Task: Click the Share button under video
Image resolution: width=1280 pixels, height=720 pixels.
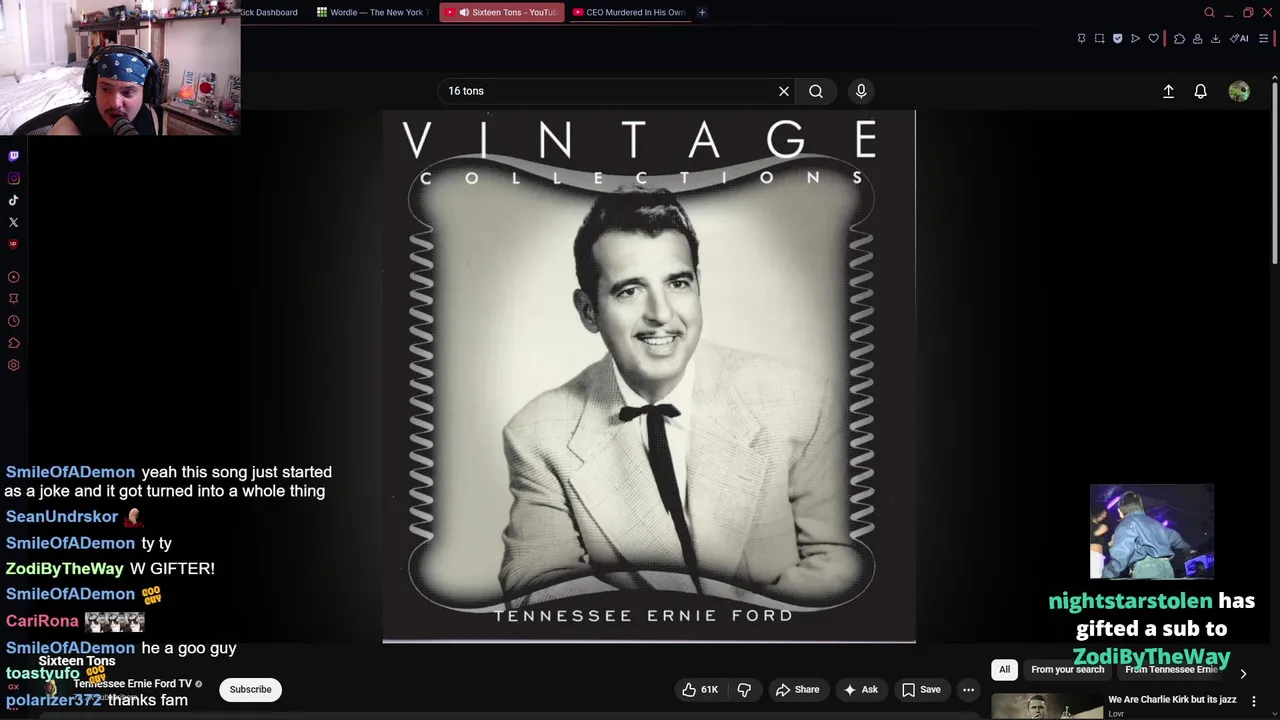Action: [797, 689]
